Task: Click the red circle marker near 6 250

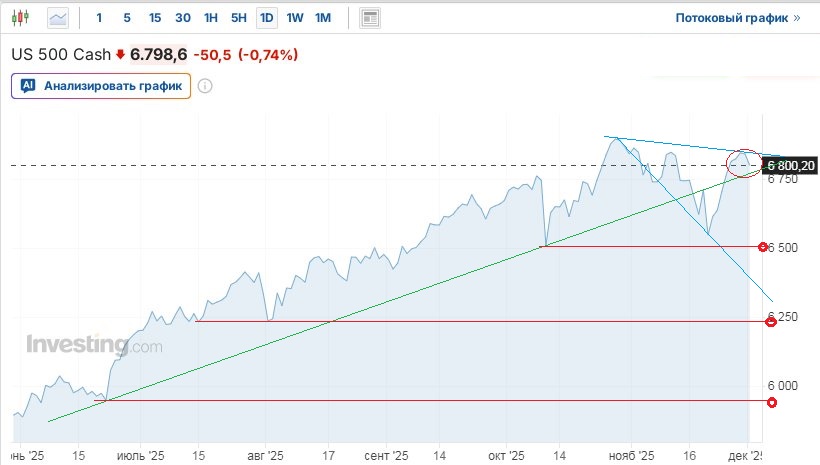Action: [x=771, y=321]
